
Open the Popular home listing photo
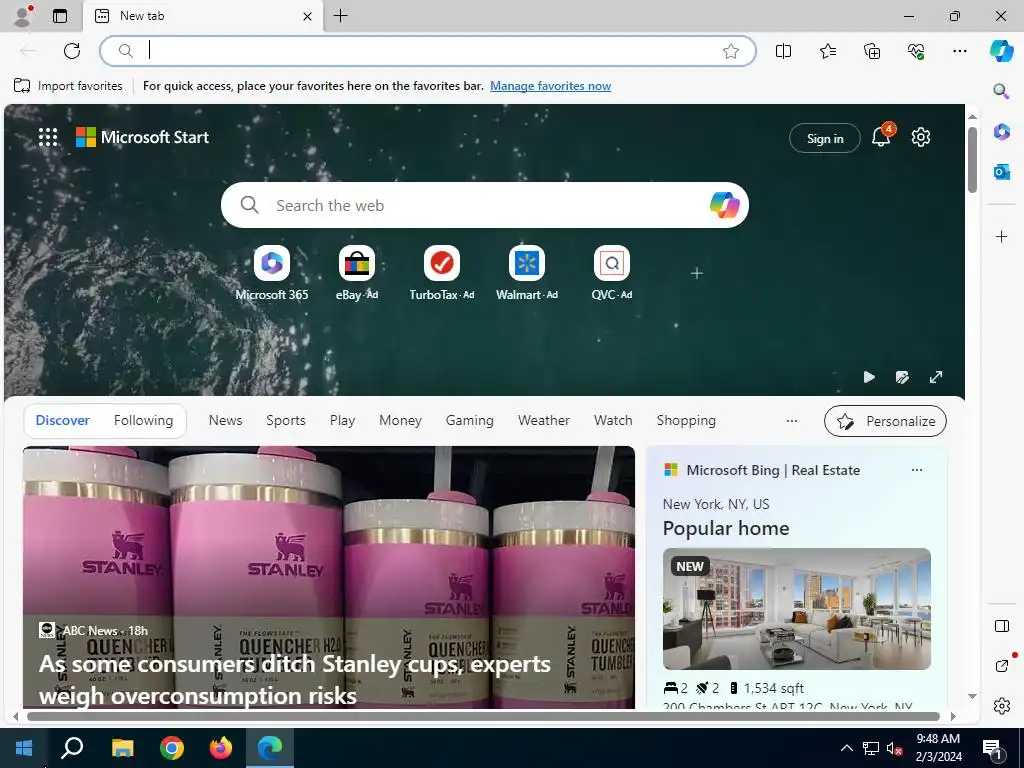(x=797, y=609)
